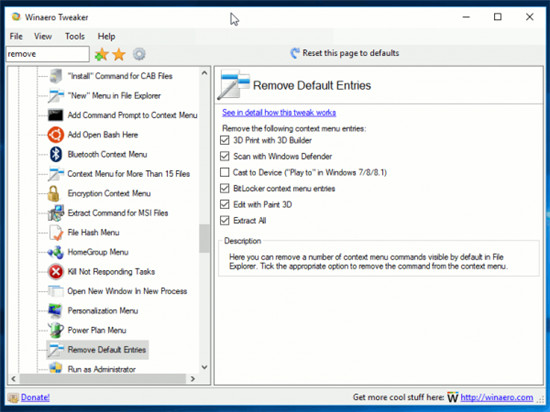The image size is (550, 412).
Task: Click the Bluetooth Context Menu icon
Action: 56,154
